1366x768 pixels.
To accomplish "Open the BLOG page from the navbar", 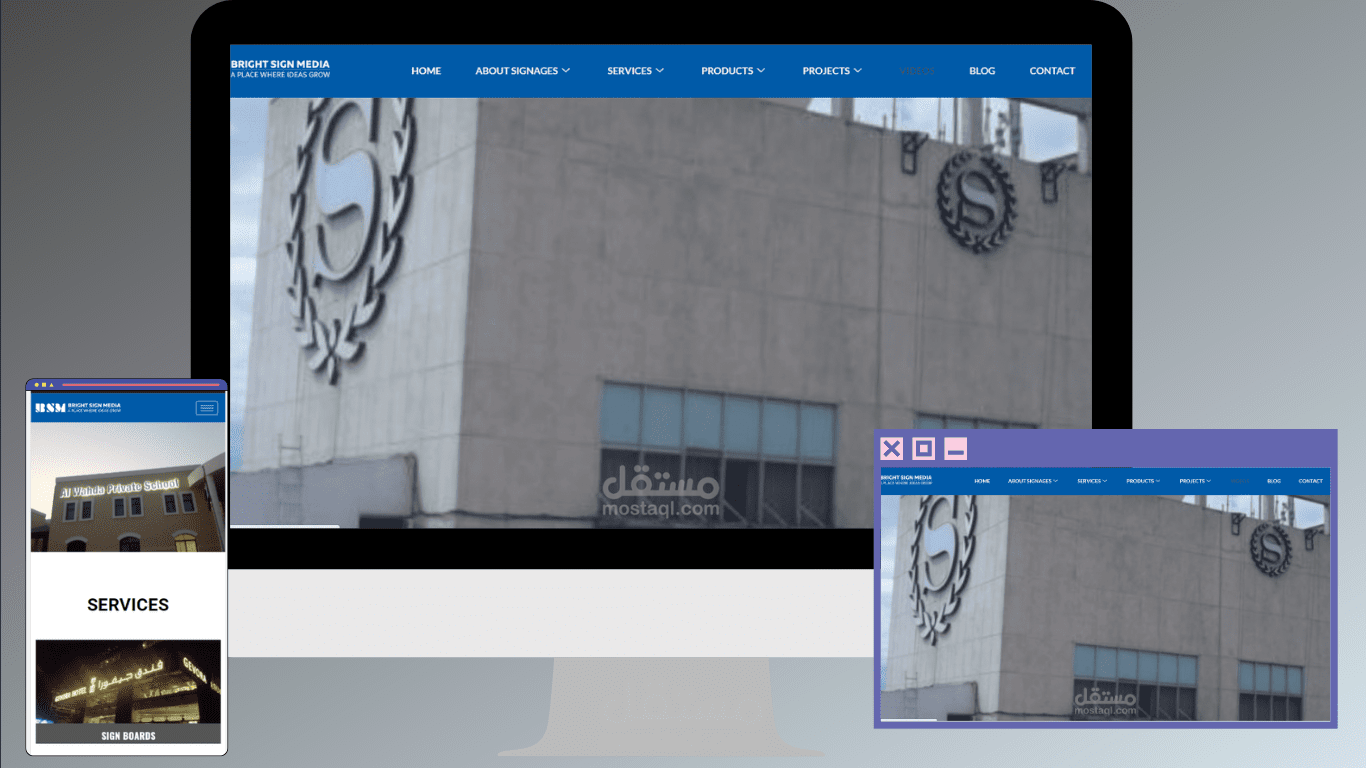I will (x=982, y=70).
